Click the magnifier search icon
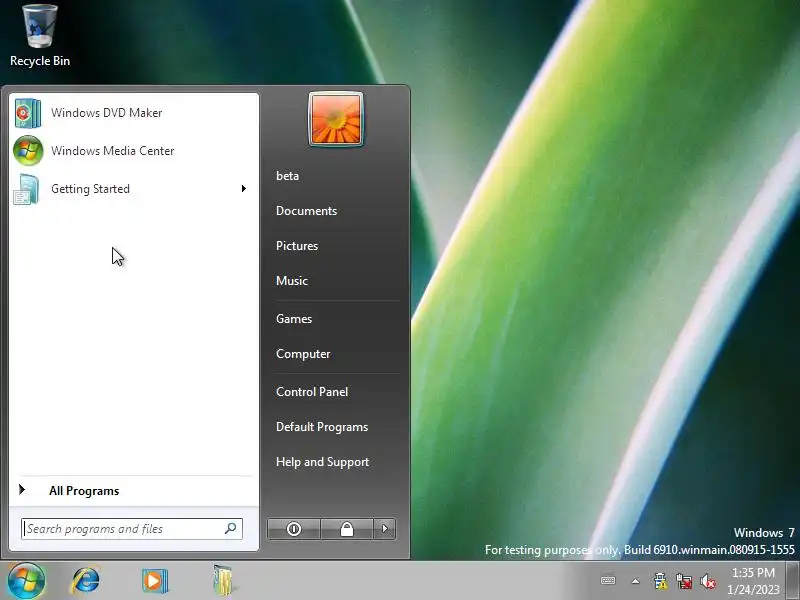The height and width of the screenshot is (600, 800). pyautogui.click(x=231, y=529)
